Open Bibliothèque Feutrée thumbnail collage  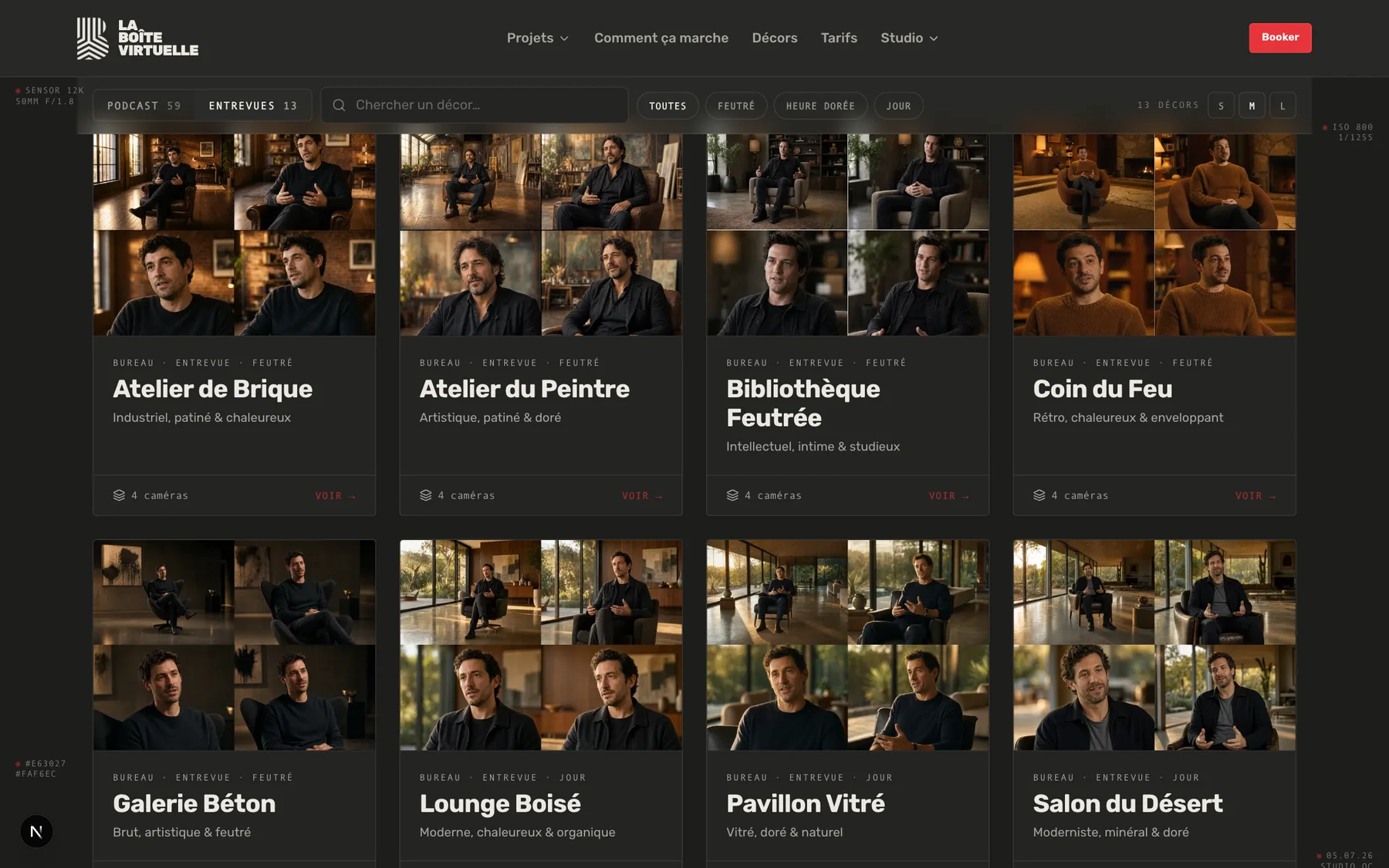tap(848, 235)
